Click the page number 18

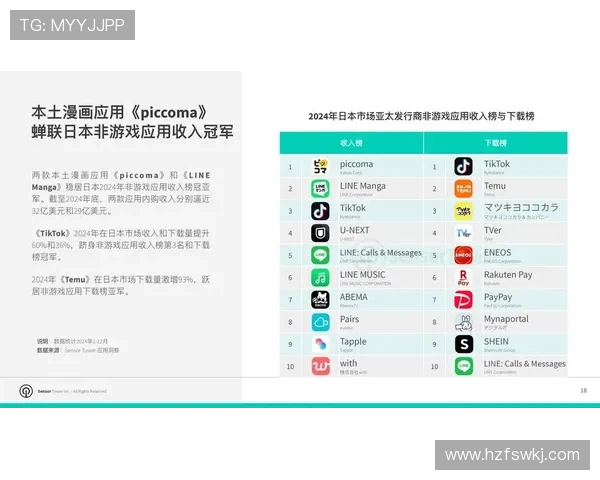584,390
